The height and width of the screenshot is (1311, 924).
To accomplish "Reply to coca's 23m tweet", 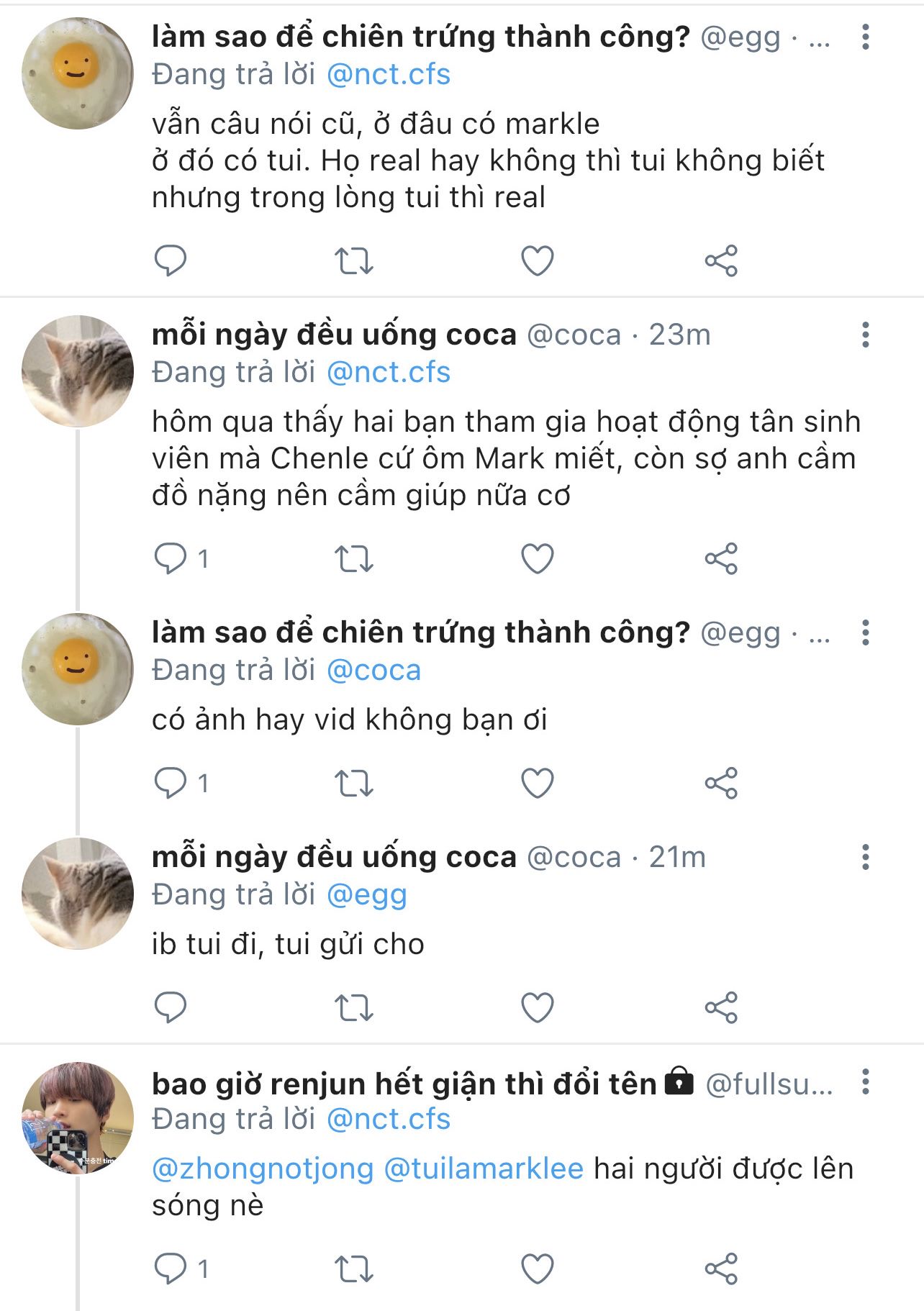I will point(171,559).
